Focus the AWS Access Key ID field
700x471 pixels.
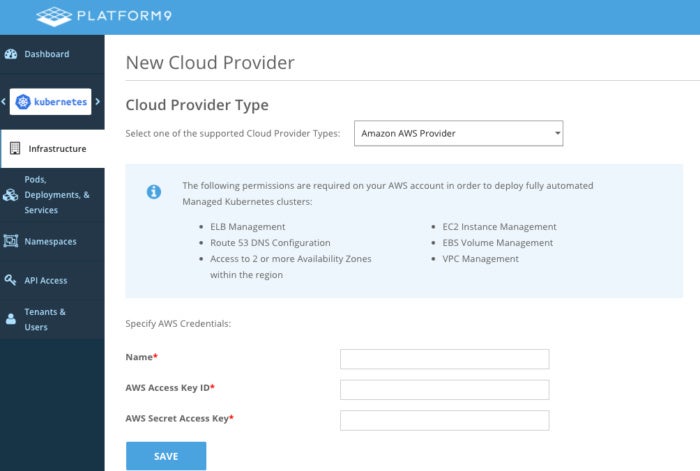click(445, 390)
